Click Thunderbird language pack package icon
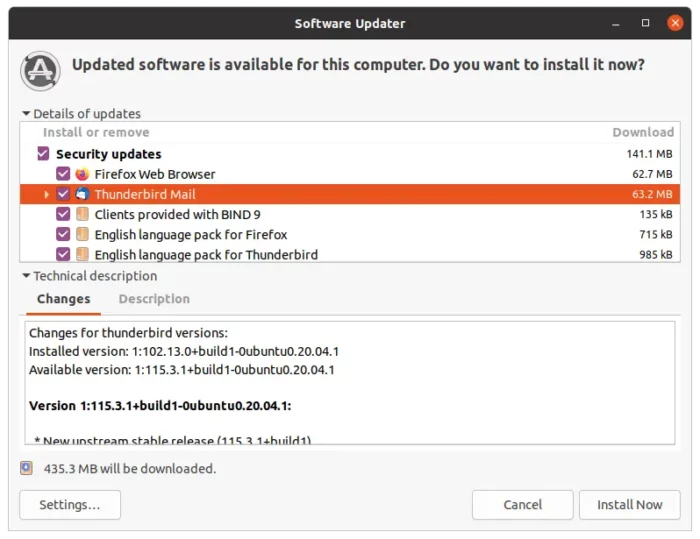 coord(82,254)
